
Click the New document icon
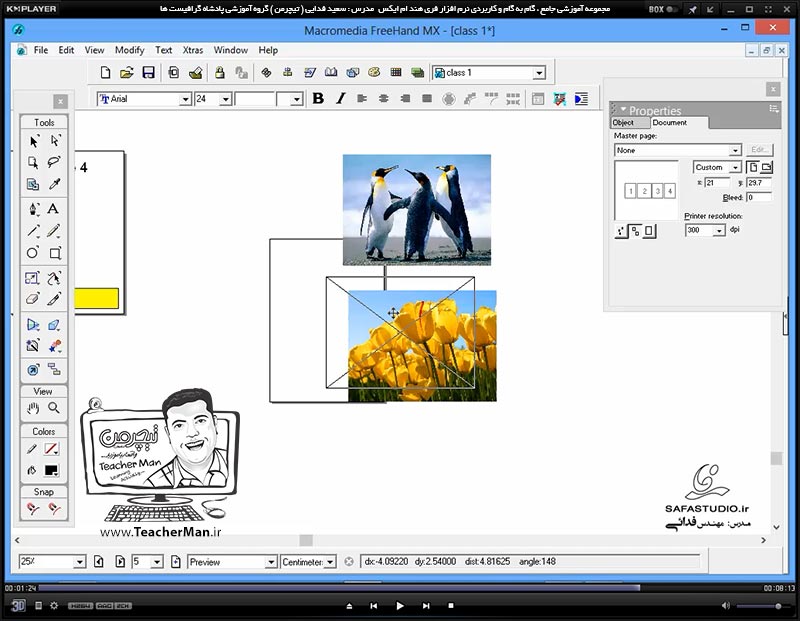pos(105,72)
